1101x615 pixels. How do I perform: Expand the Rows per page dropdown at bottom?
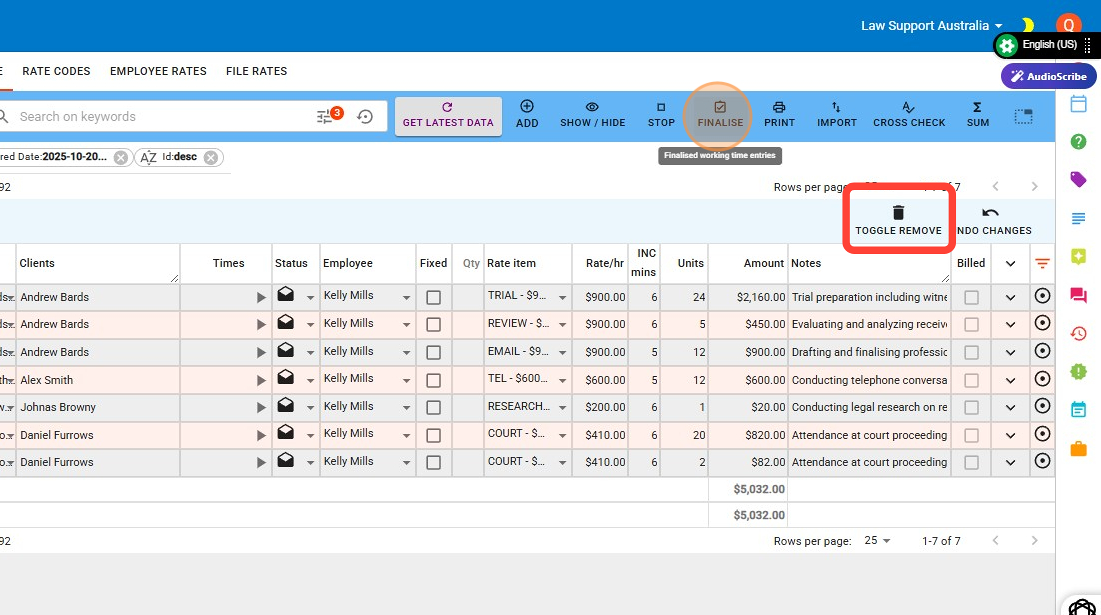(877, 541)
